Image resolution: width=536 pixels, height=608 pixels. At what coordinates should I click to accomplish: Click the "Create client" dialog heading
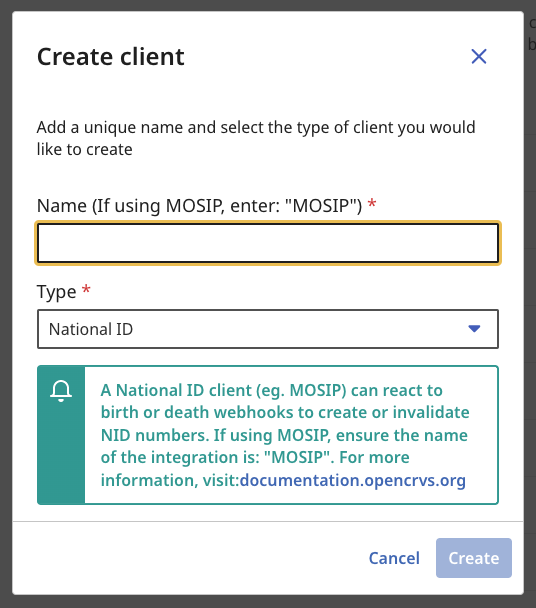pyautogui.click(x=111, y=57)
